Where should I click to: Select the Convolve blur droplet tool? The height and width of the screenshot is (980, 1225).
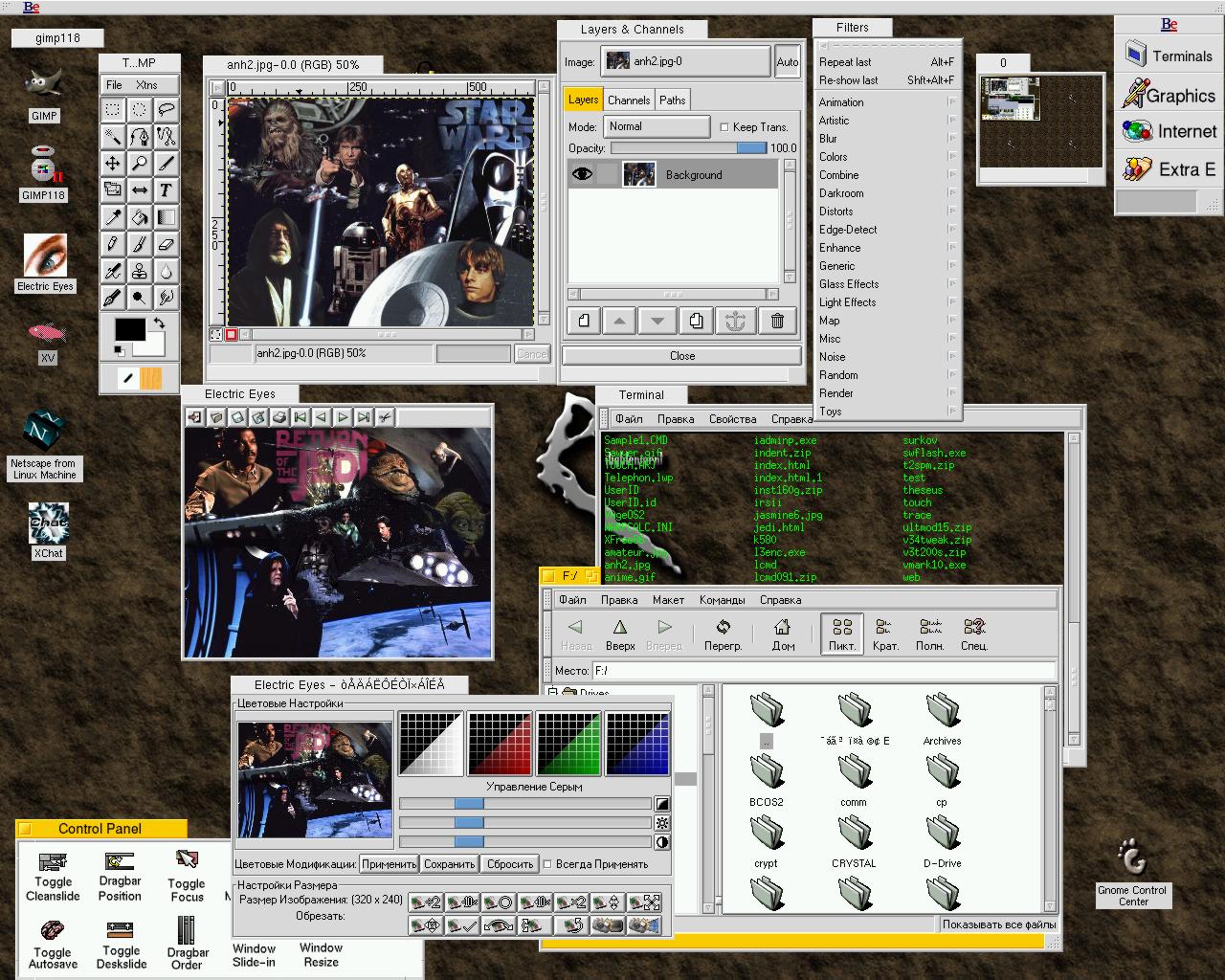pos(167,271)
